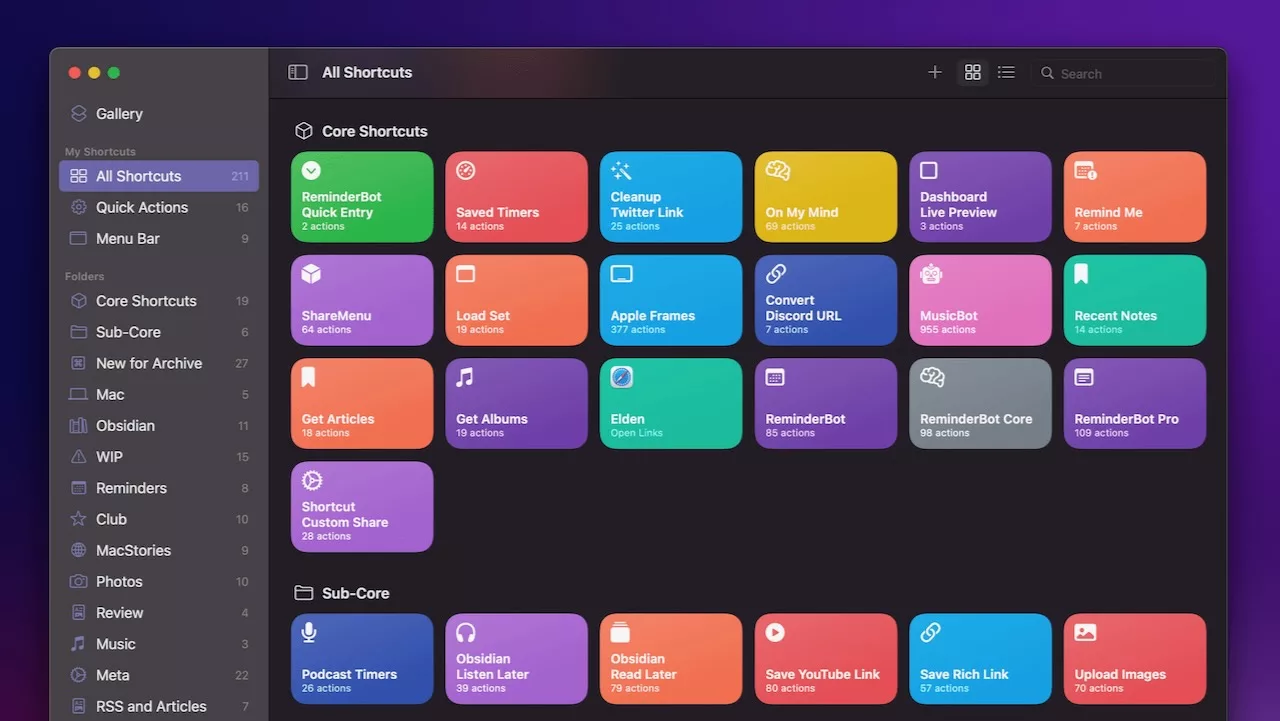Screen dimensions: 1280x721
Task: Click Save YouTube Link play icon
Action: 775,632
